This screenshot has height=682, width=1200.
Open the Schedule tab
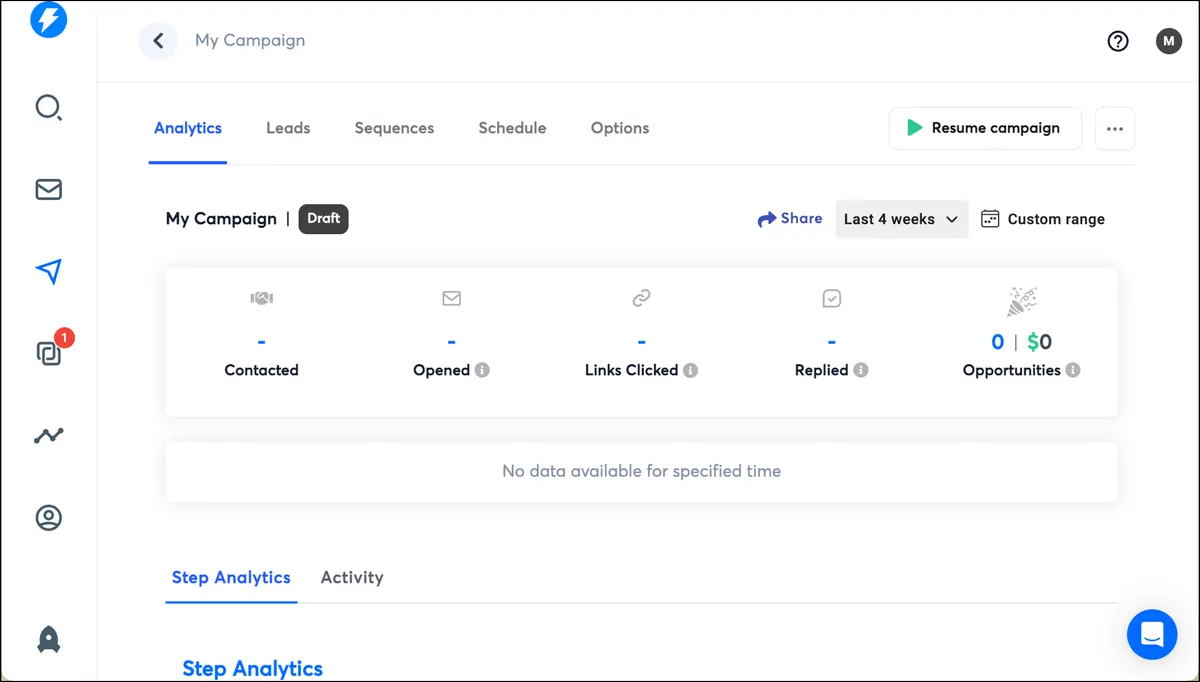click(512, 128)
